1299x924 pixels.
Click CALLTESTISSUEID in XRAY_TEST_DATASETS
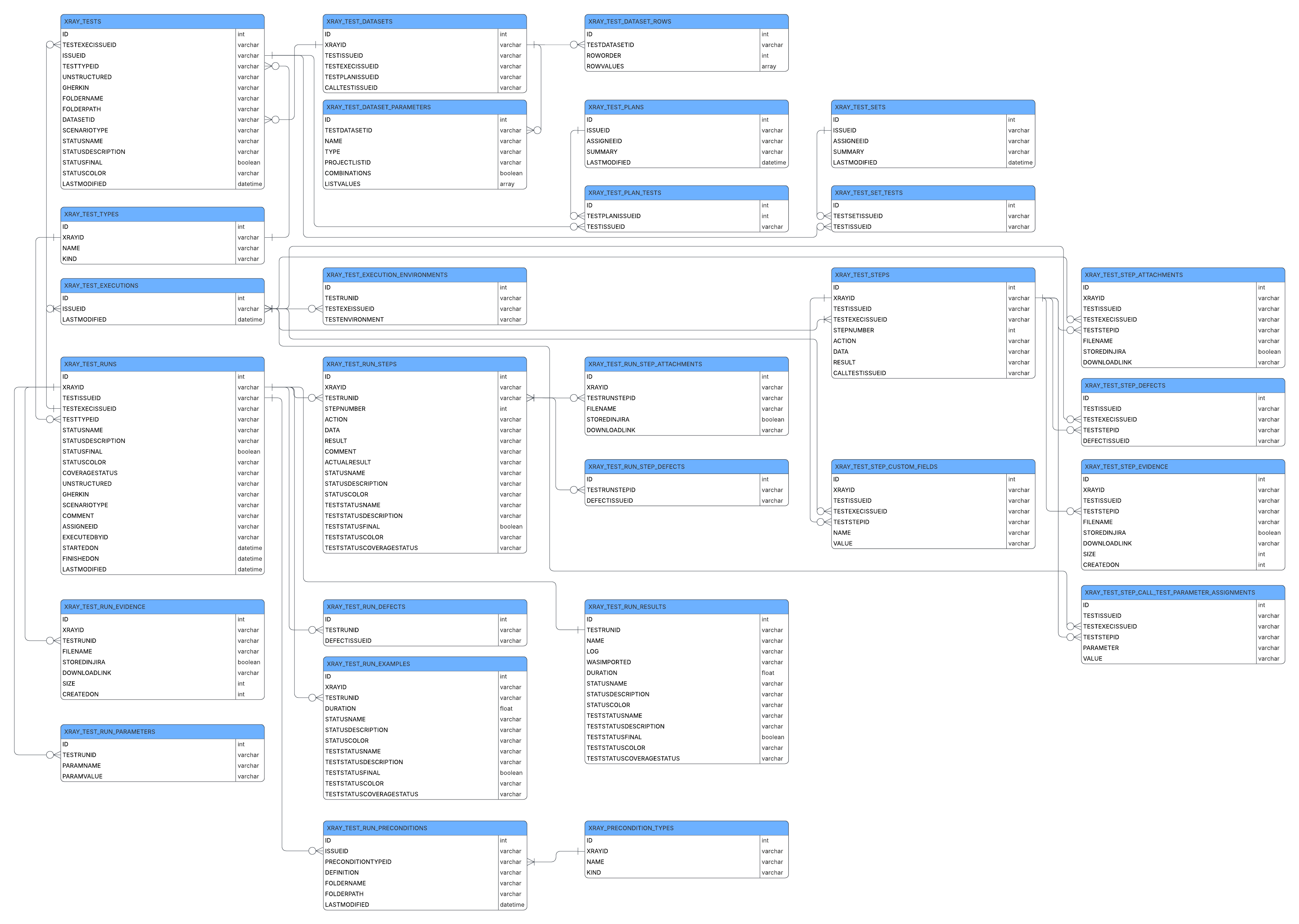coord(424,88)
